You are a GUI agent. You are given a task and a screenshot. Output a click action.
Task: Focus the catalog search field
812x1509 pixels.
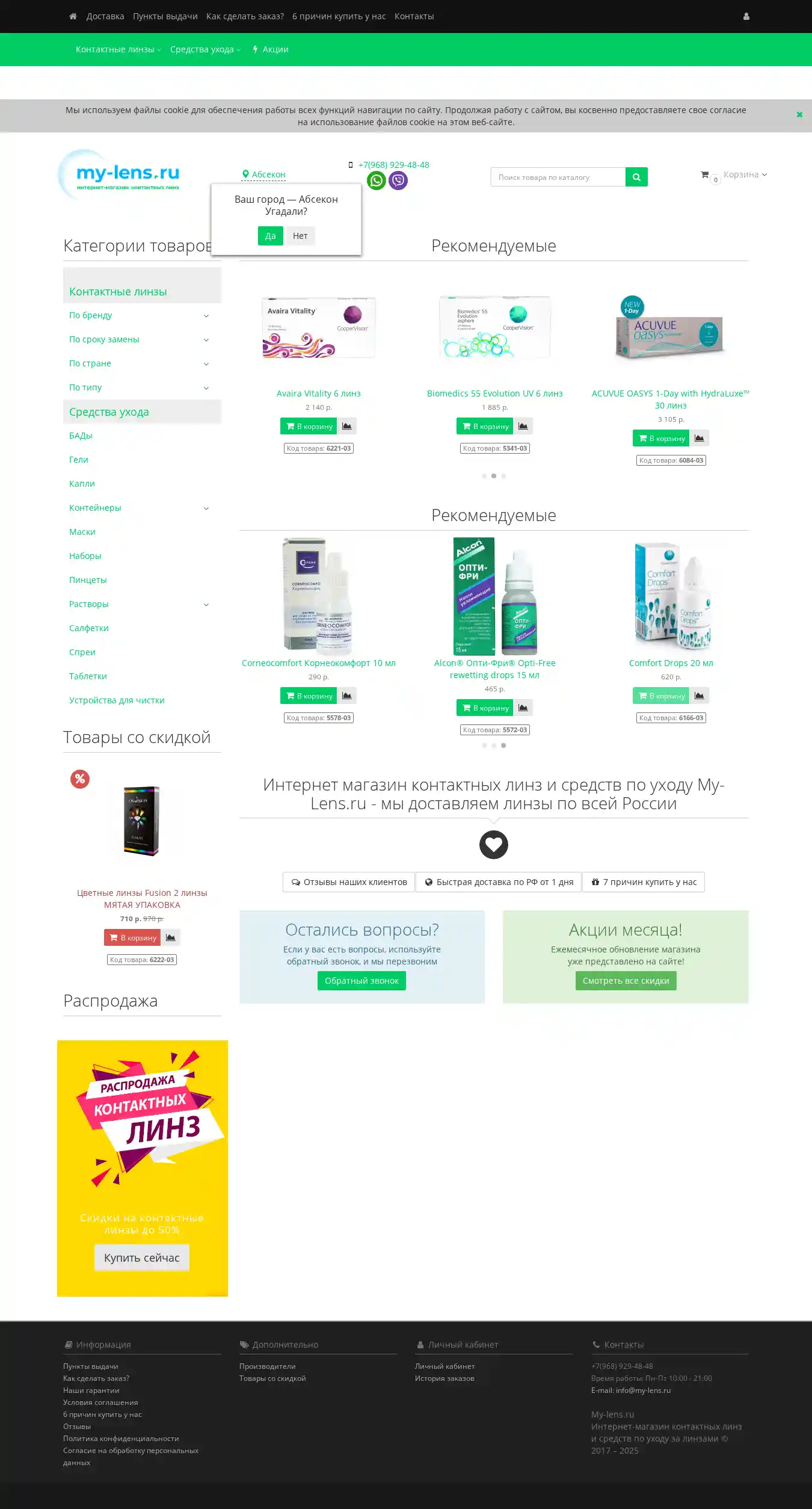point(558,177)
